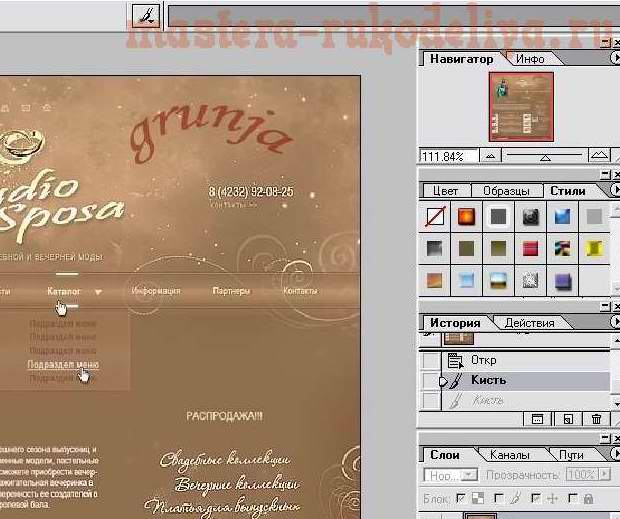The width and height of the screenshot is (620, 519).
Task: Apply the 'no style' red-slash preset
Action: [x=435, y=217]
